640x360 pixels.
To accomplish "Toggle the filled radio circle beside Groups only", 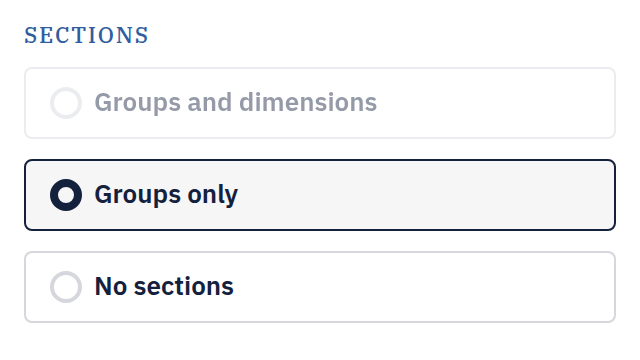I will (66, 195).
